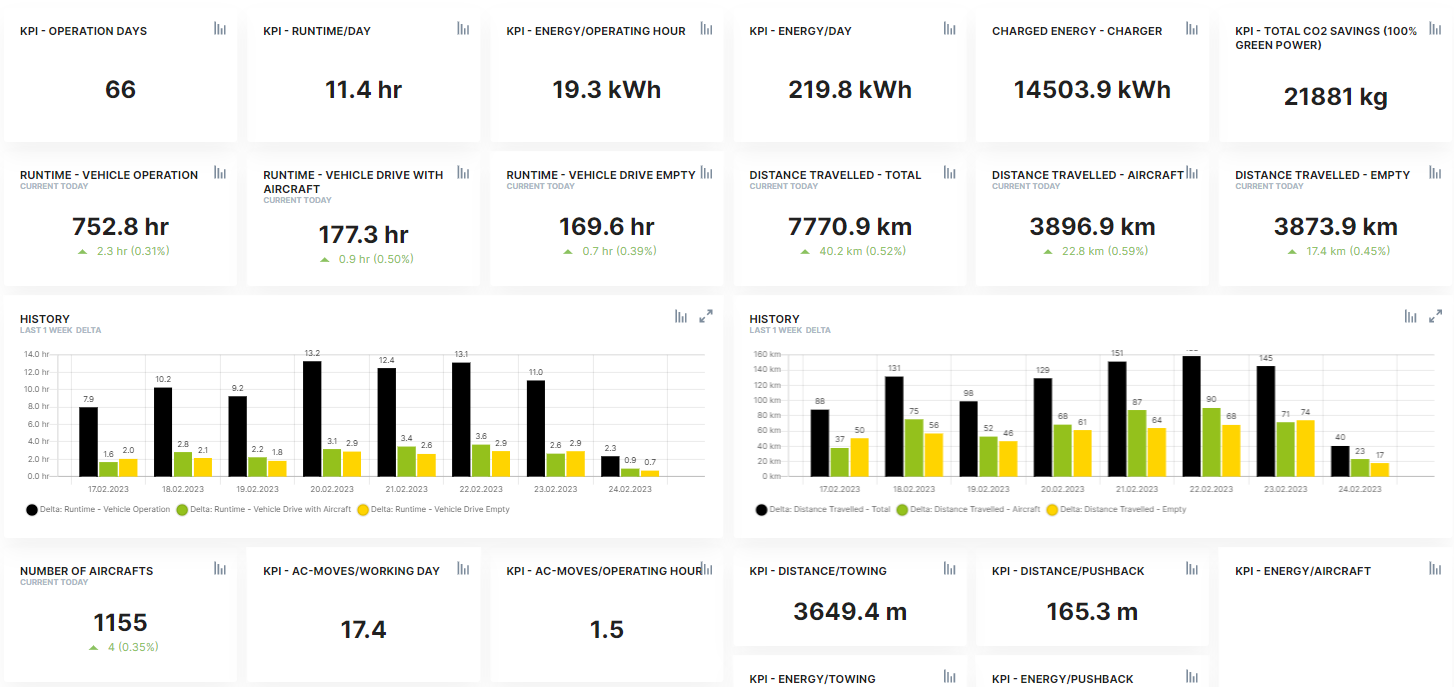
Task: Open chart icon on KPI - Operation Days tile
Action: (x=220, y=29)
